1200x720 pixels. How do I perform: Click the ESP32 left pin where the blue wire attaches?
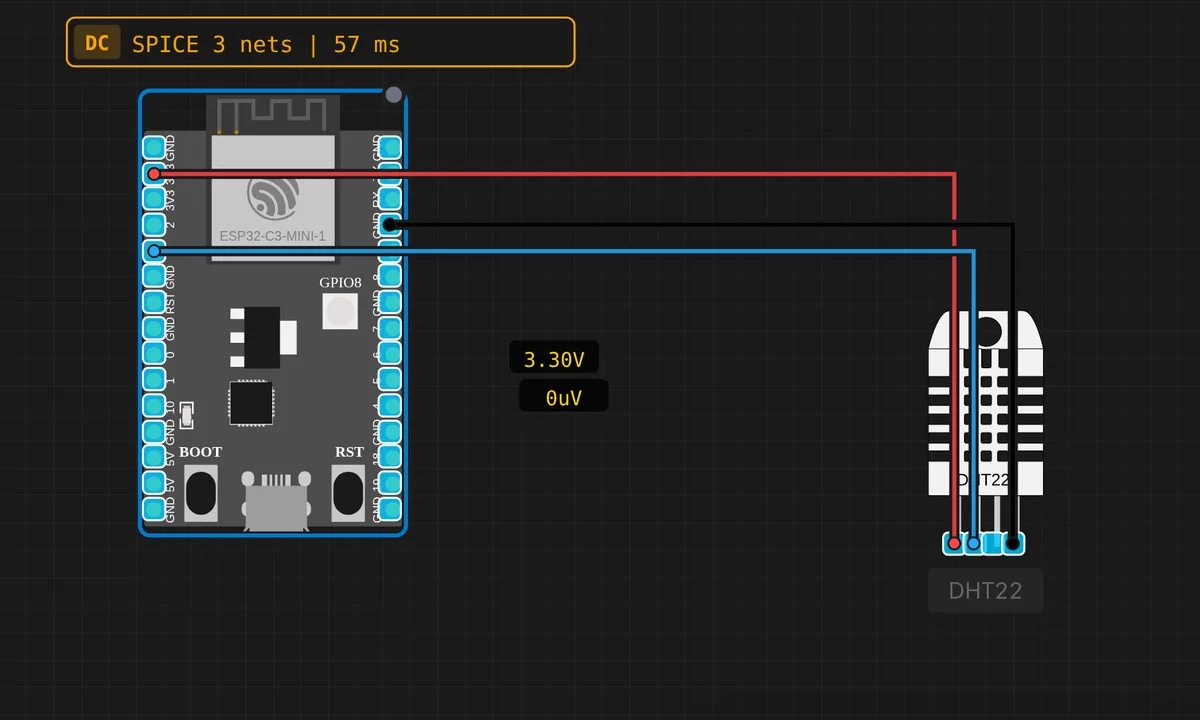click(153, 251)
